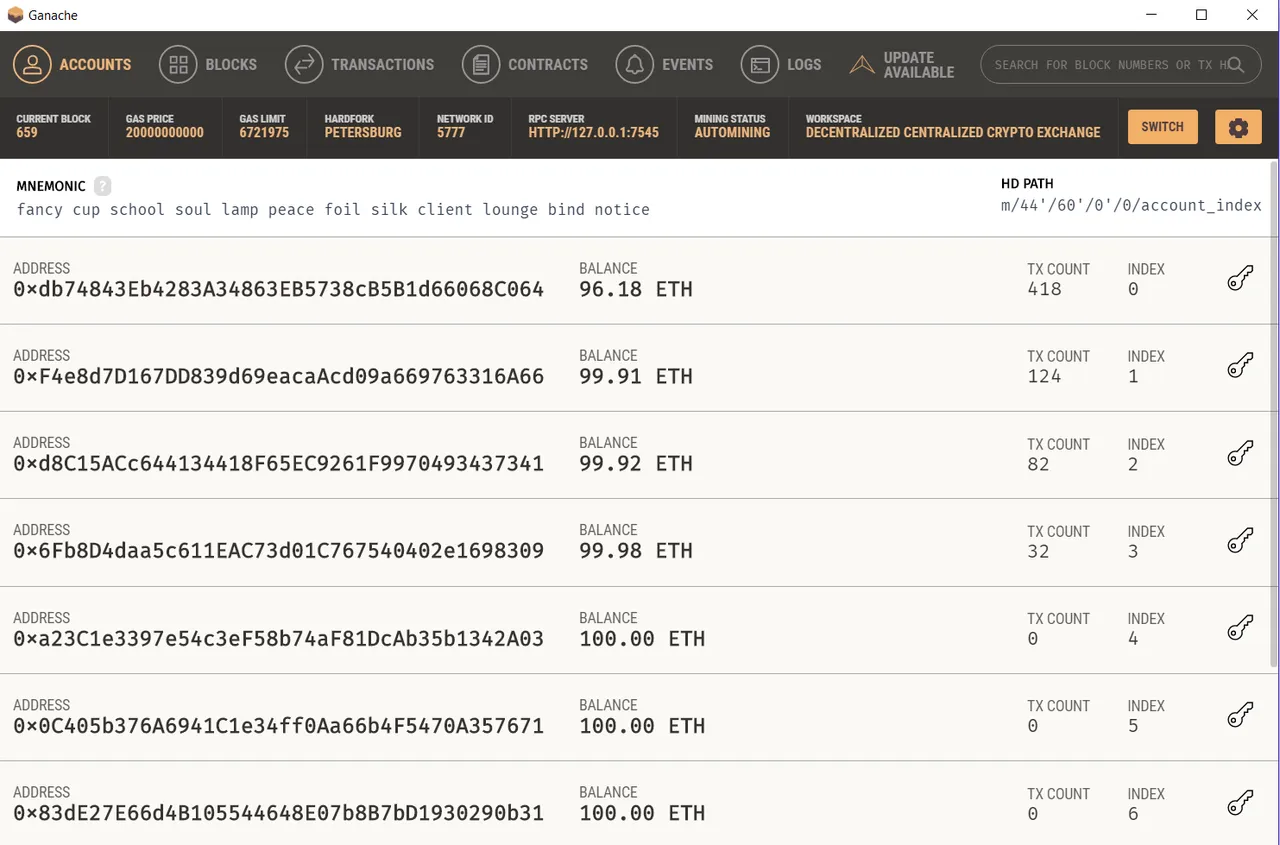
Task: Click the network ID value 5777
Action: coord(451,132)
